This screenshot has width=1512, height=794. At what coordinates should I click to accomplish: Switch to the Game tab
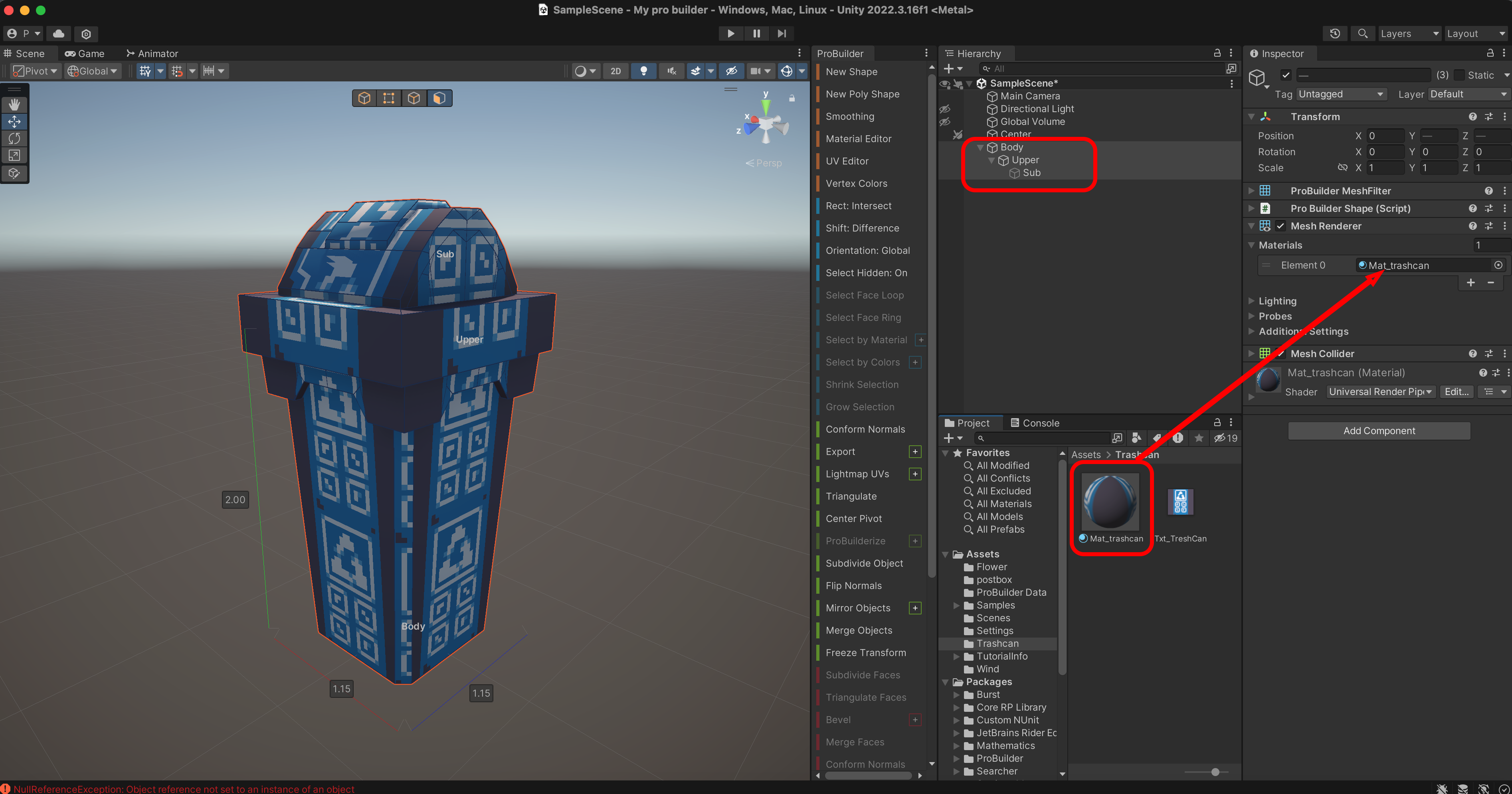[85, 53]
